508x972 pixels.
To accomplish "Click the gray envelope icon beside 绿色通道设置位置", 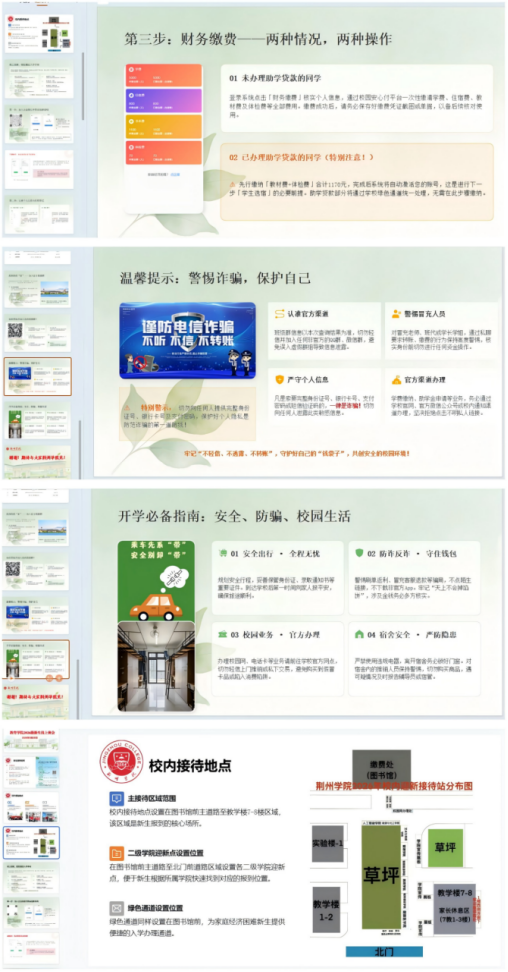I will click(x=115, y=908).
